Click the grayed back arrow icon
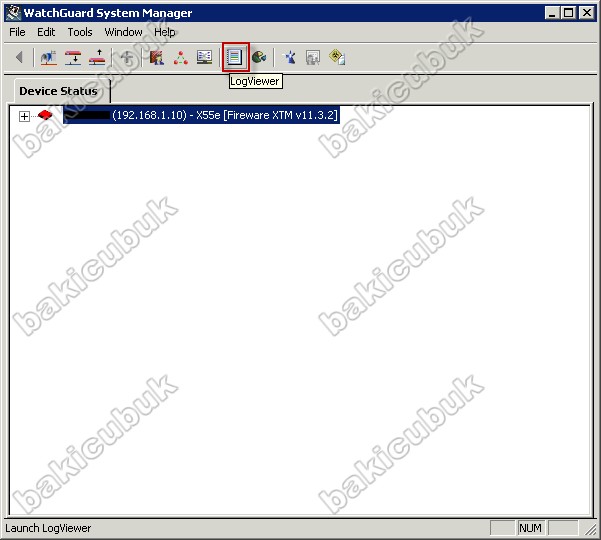The width and height of the screenshot is (601, 540). [x=19, y=57]
